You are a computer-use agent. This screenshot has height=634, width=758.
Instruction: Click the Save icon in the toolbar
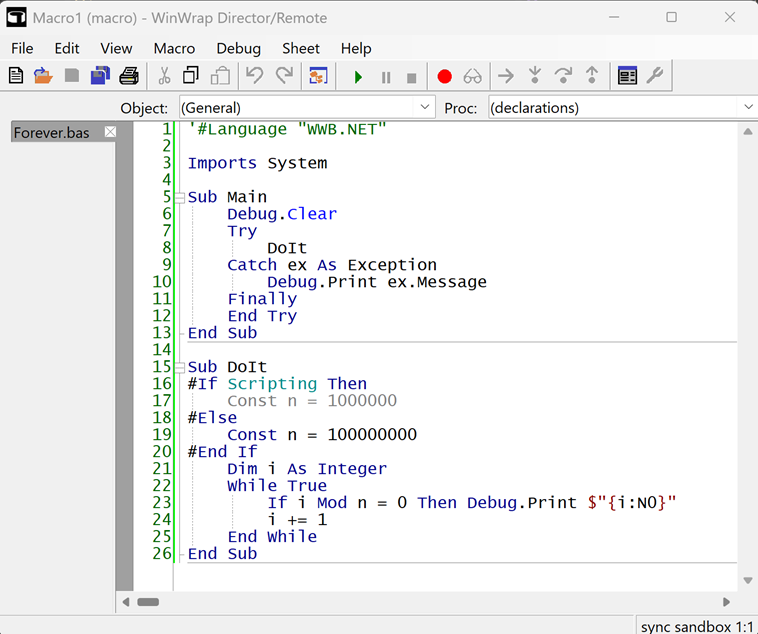click(x=72, y=76)
